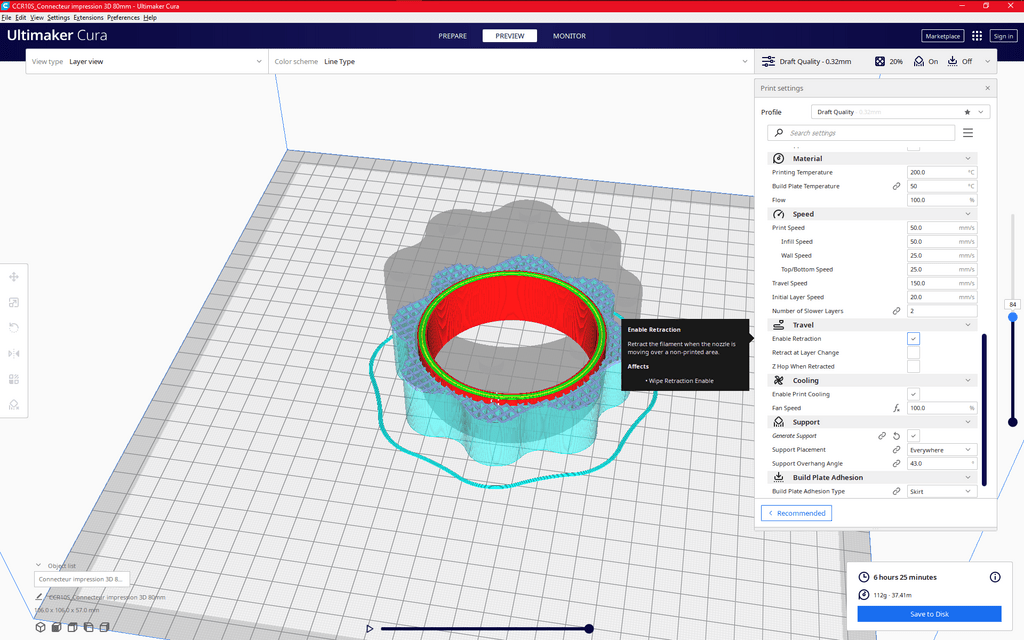Click the simulation path slider handle
The width and height of the screenshot is (1024, 640).
[x=589, y=628]
